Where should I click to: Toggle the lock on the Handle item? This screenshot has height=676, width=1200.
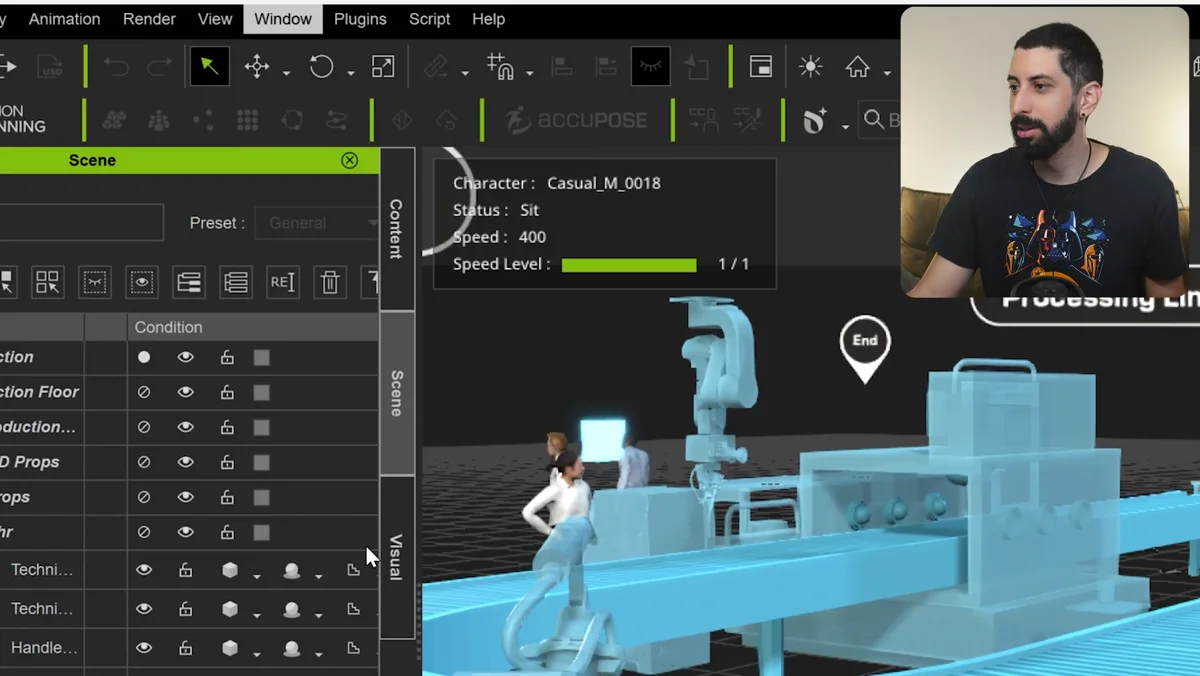point(185,648)
